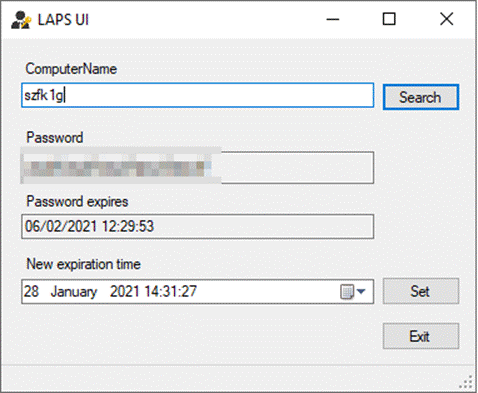The width and height of the screenshot is (478, 393).
Task: Click the Search button
Action: (421, 97)
